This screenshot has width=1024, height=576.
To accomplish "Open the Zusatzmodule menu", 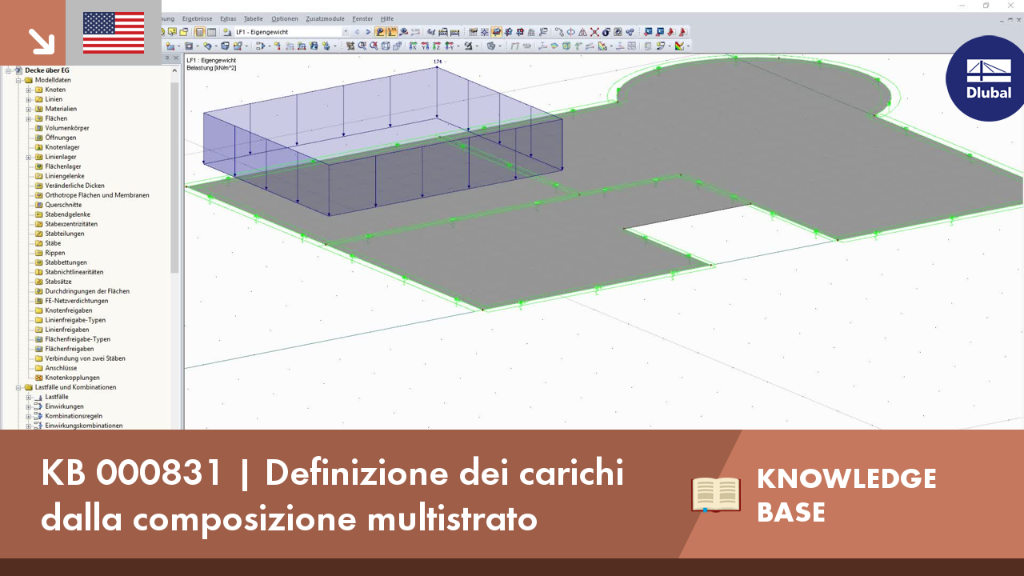I will (325, 19).
